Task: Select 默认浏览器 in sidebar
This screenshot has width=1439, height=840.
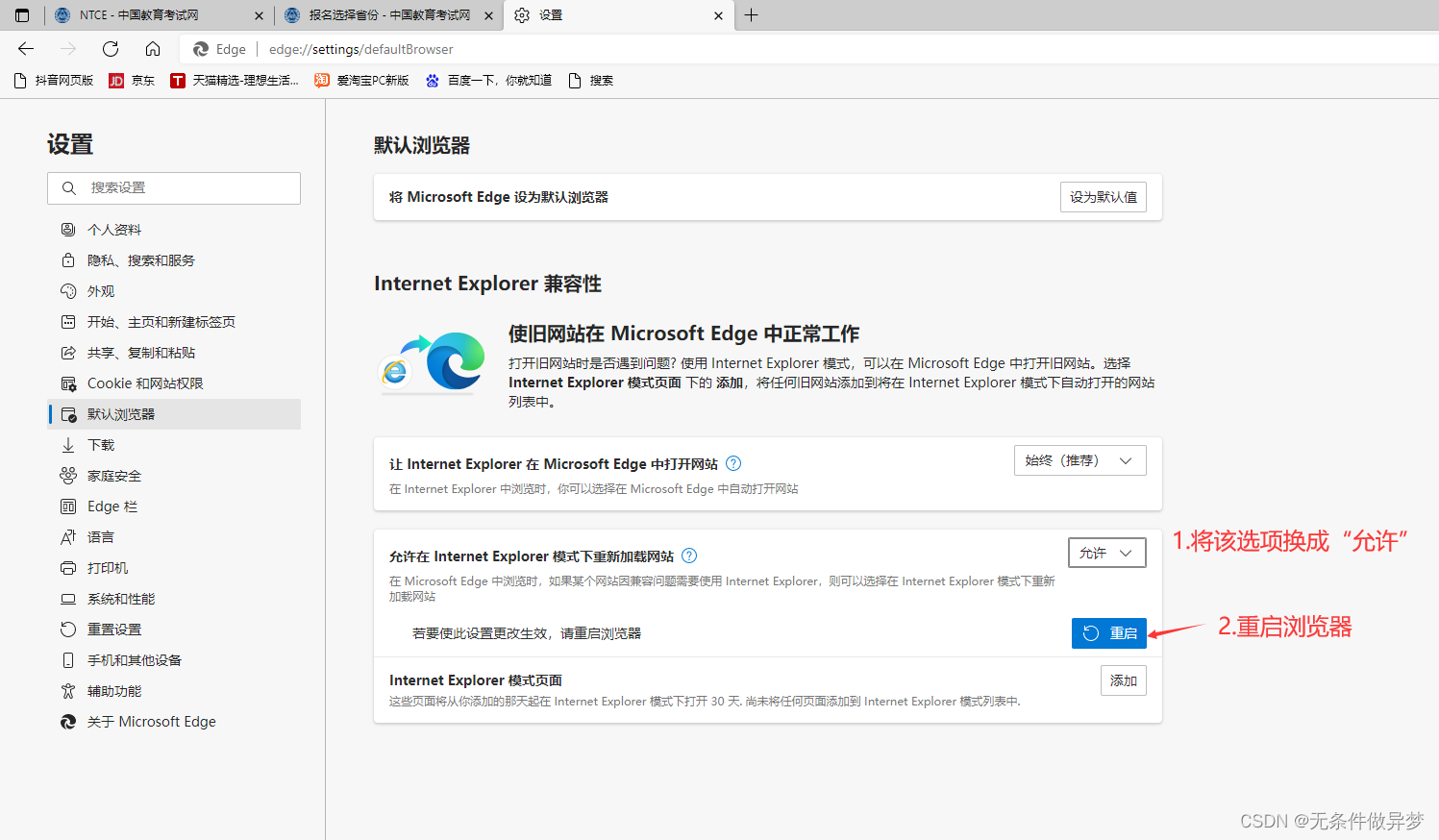Action: point(174,414)
